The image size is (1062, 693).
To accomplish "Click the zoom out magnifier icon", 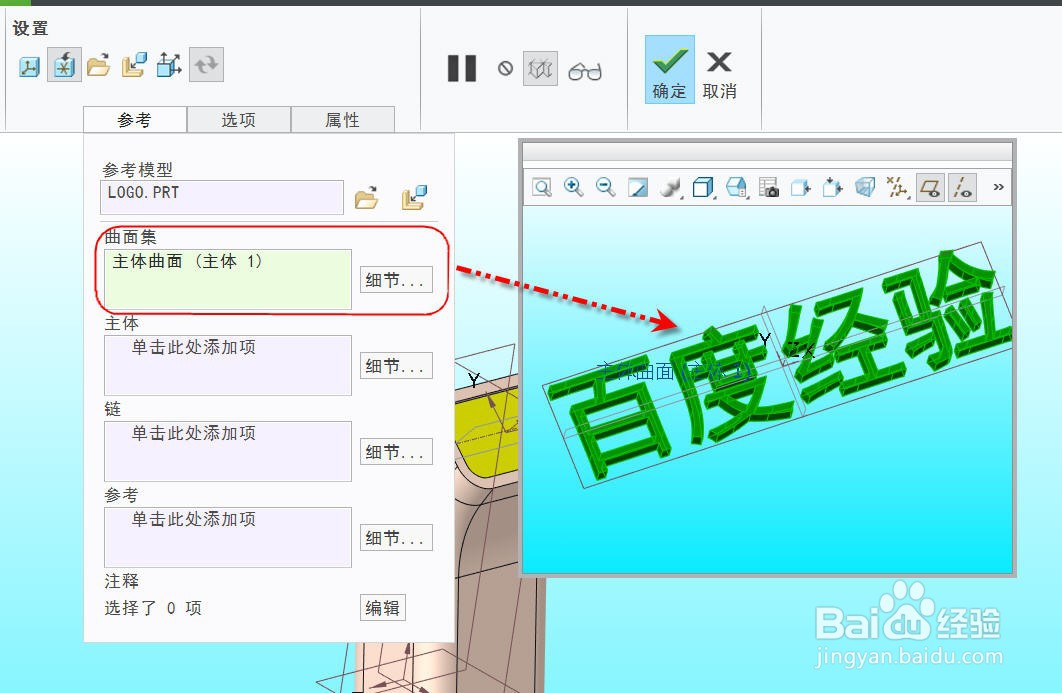I will point(606,187).
